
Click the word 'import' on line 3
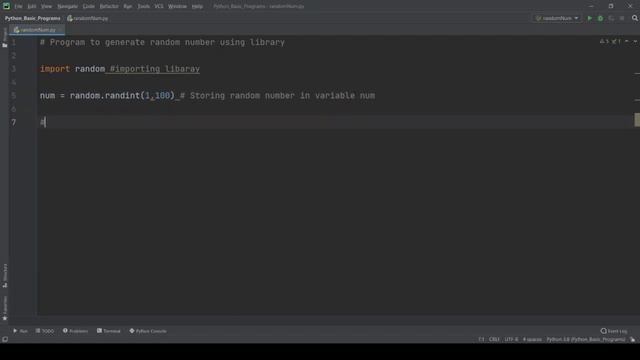tap(55, 69)
